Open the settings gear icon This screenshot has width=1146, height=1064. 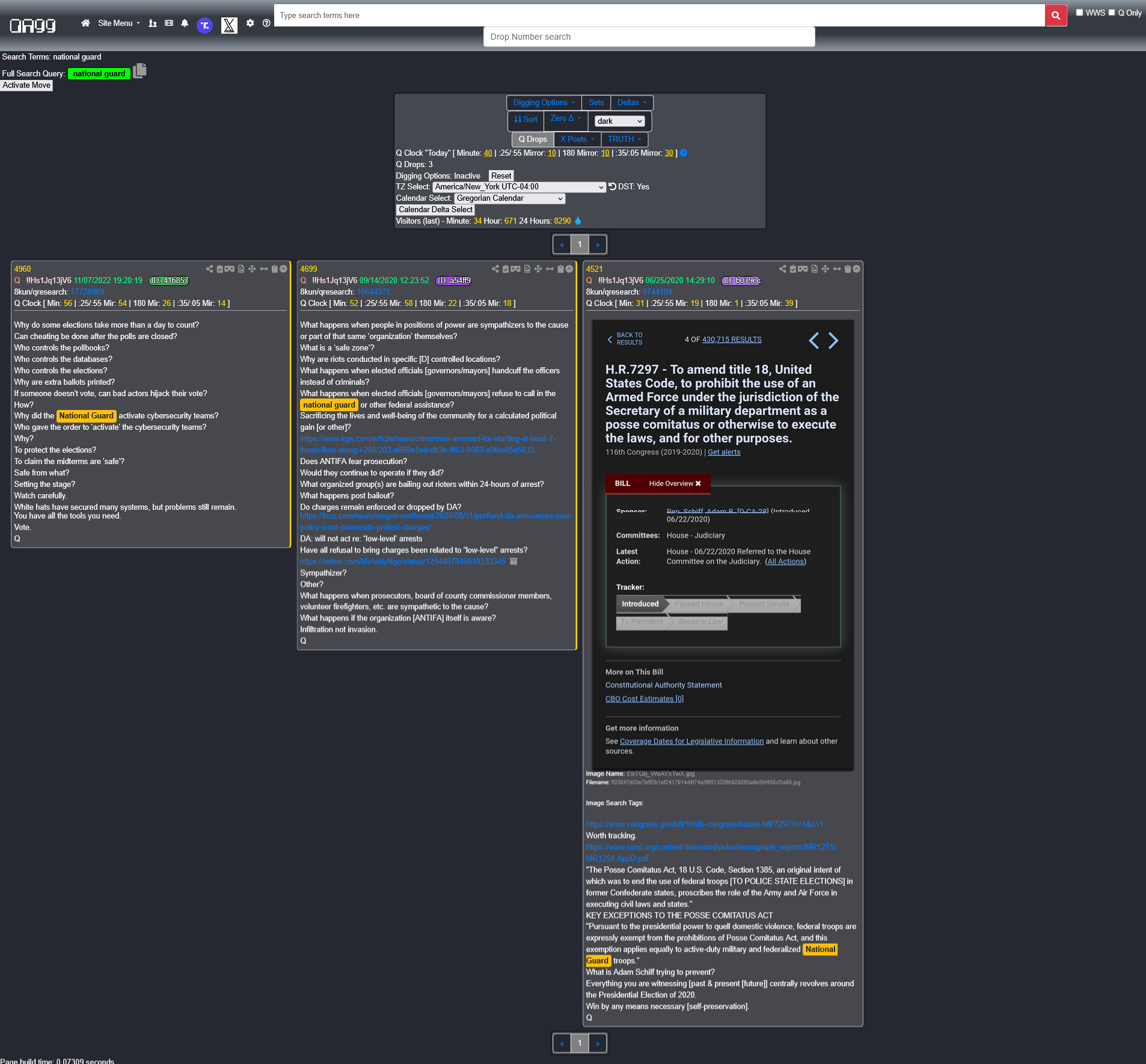click(250, 23)
